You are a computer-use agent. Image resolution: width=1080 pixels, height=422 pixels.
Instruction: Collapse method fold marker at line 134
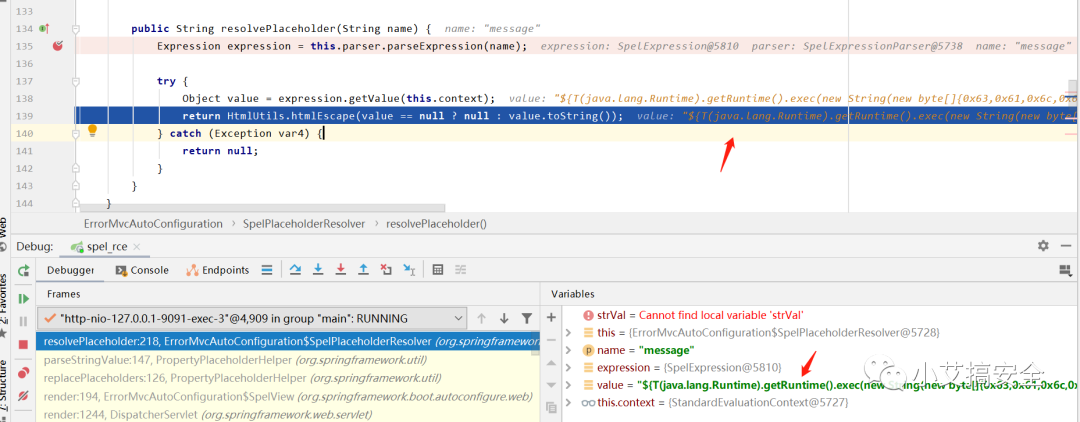point(76,29)
